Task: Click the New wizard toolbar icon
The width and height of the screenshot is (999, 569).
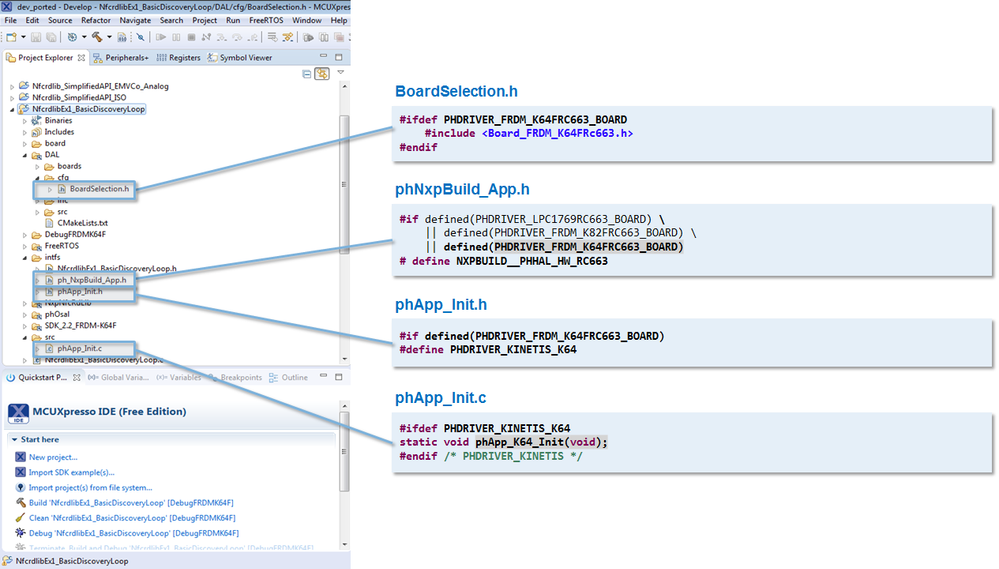Action: coord(11,38)
